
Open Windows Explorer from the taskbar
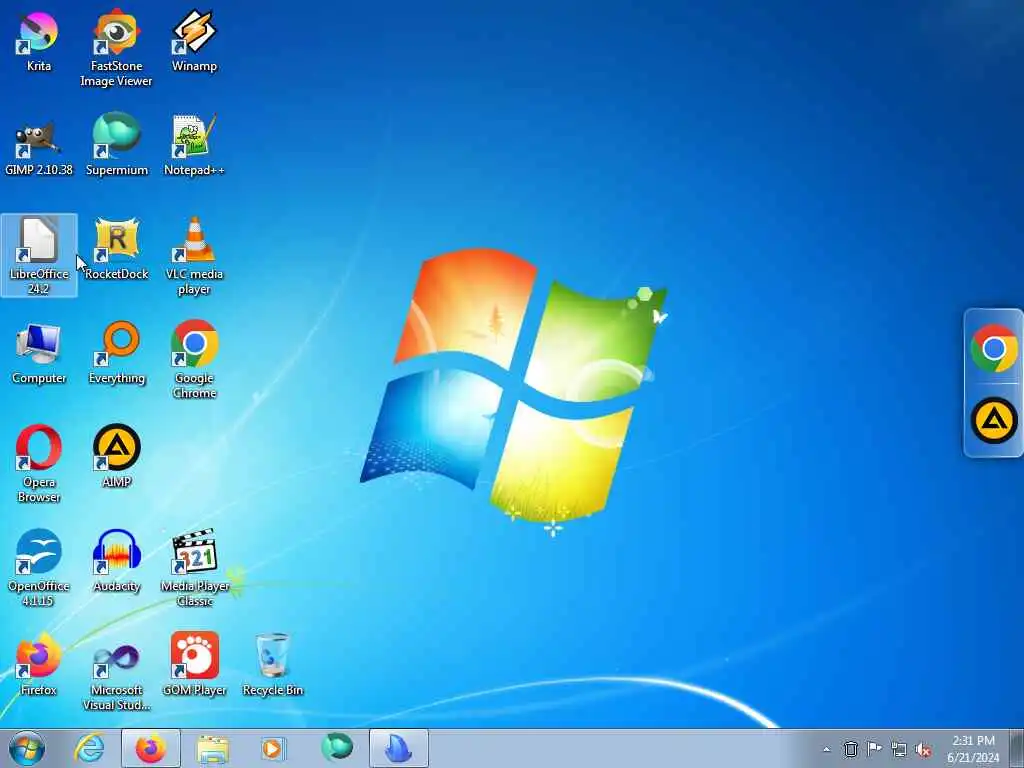click(x=212, y=748)
